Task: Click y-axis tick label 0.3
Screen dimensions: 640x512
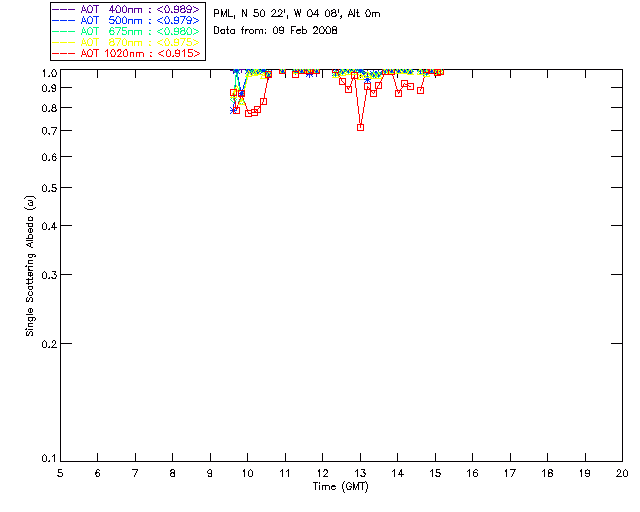Action: click(49, 275)
